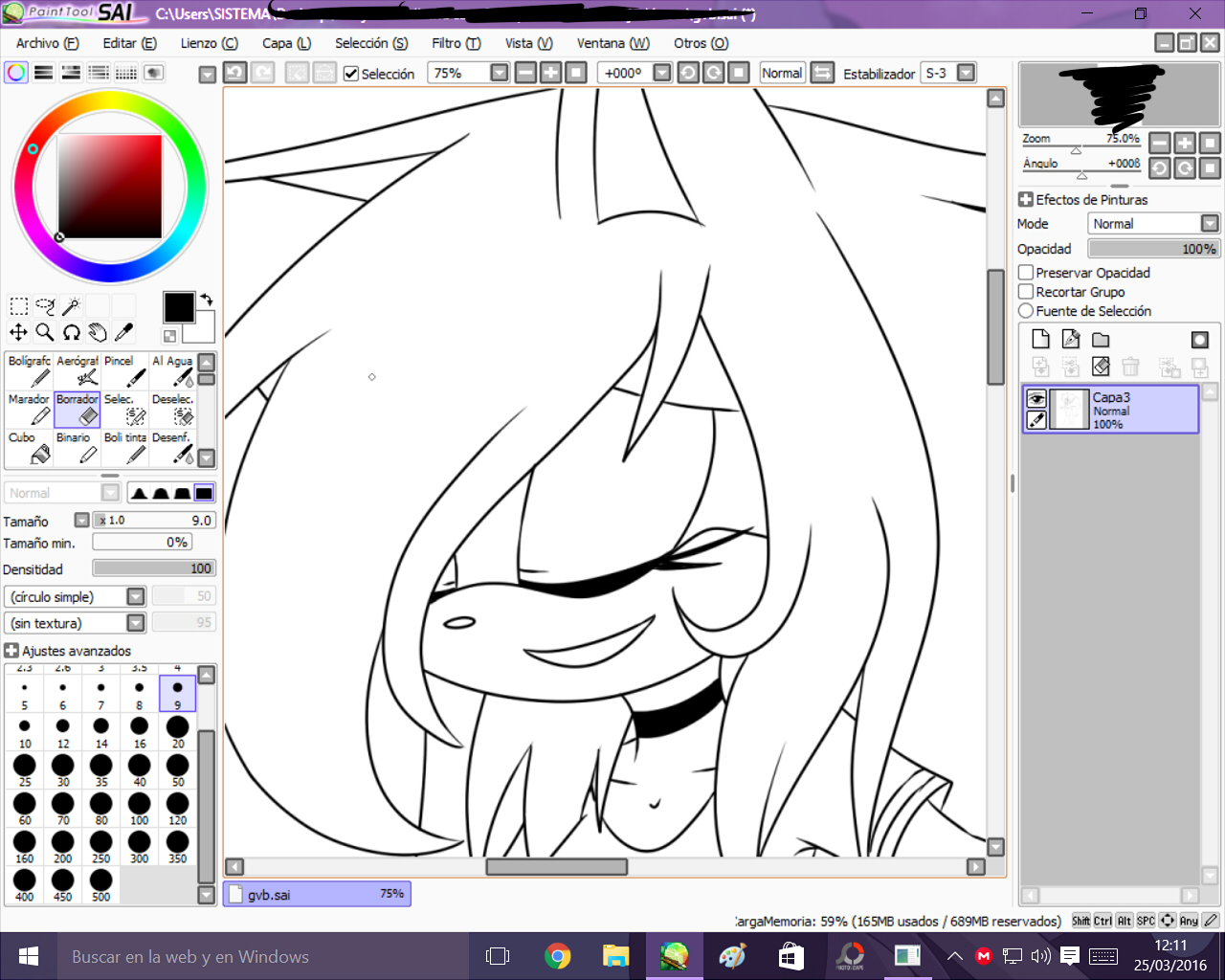This screenshot has height=980, width=1225.
Task: Open the layer Mode Normal dropdown
Action: click(x=1210, y=223)
